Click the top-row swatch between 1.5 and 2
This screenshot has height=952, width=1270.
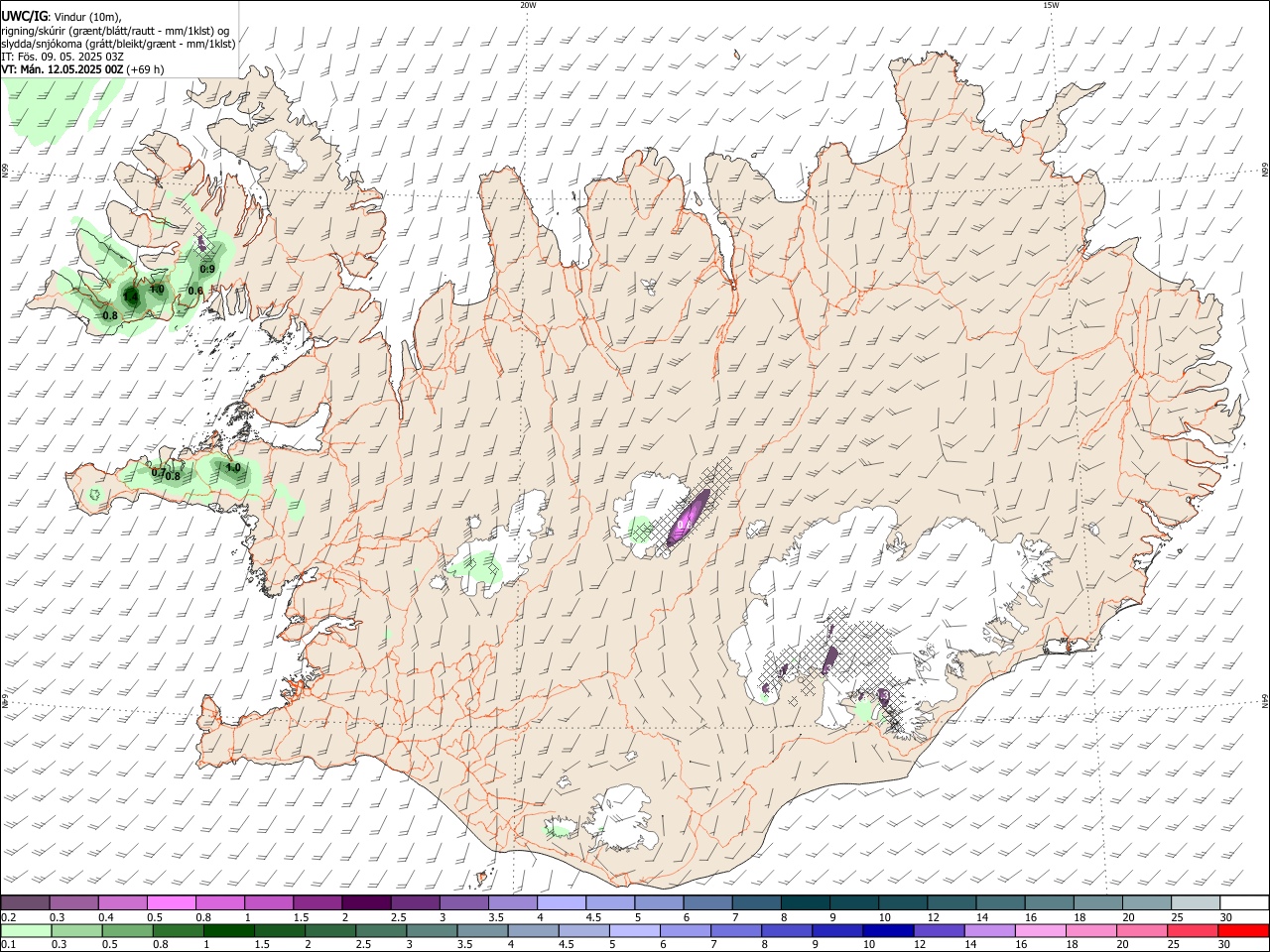[317, 902]
